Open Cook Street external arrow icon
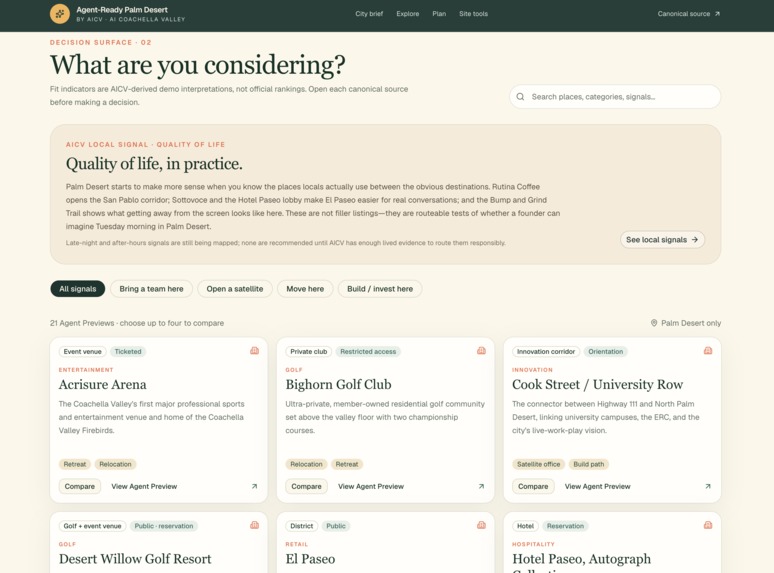The height and width of the screenshot is (573, 774). (x=708, y=486)
